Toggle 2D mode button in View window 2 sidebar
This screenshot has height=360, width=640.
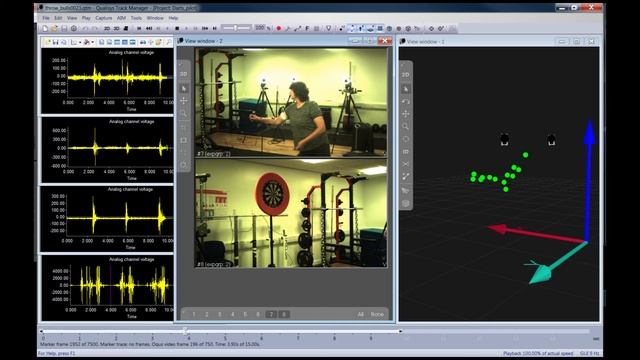click(184, 74)
